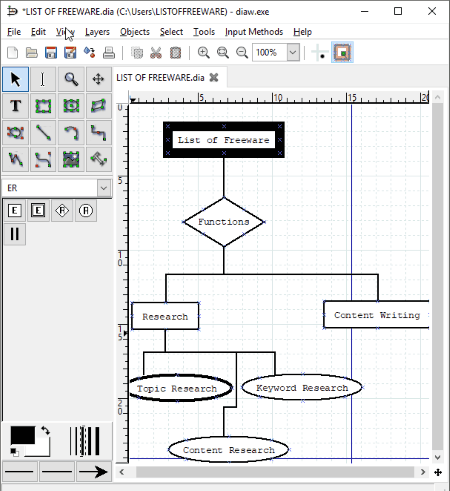Expand the ER sheet selector dropdown
Image resolution: width=450 pixels, height=491 pixels.
click(x=104, y=188)
